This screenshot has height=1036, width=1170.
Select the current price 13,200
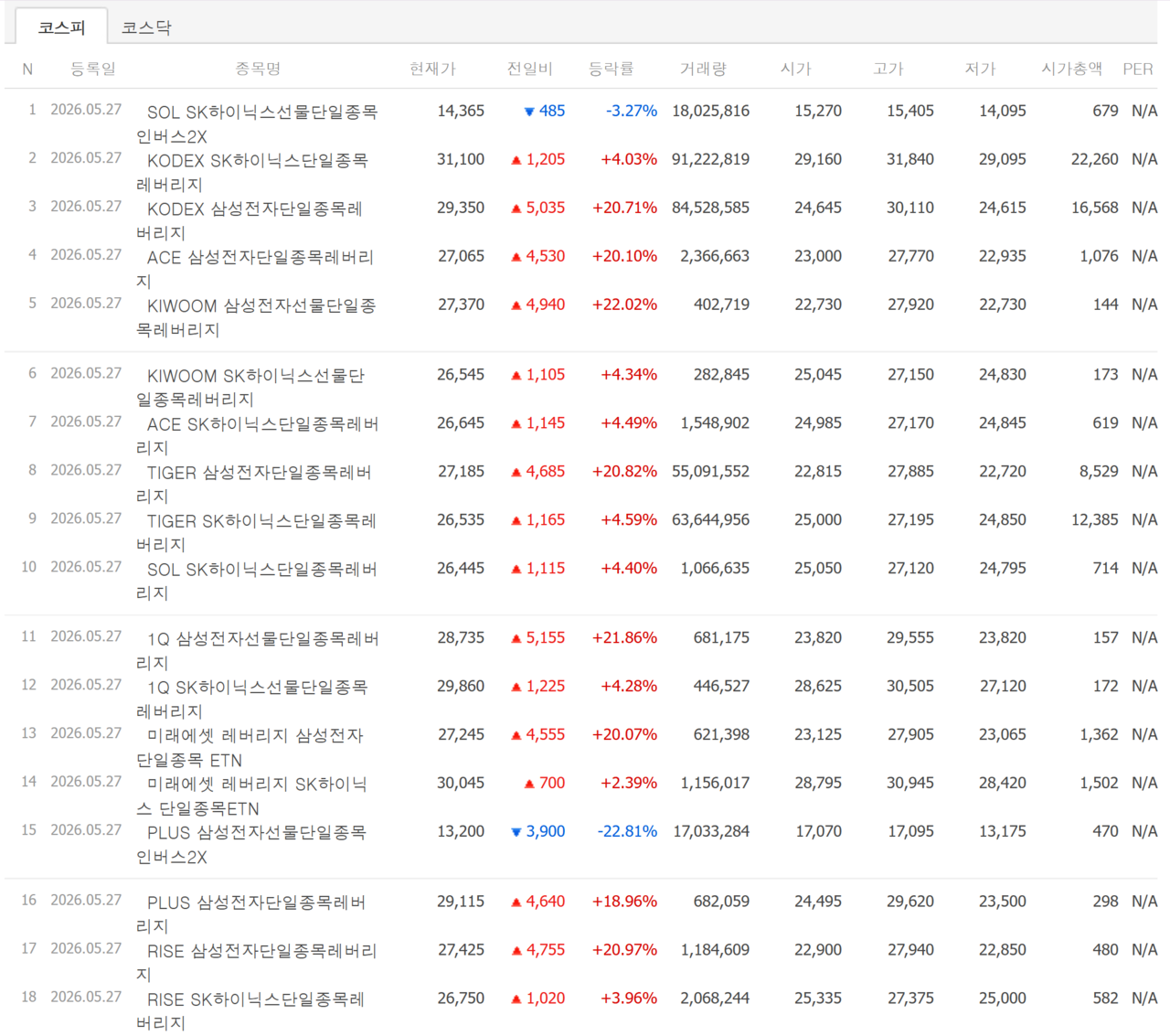tap(461, 831)
